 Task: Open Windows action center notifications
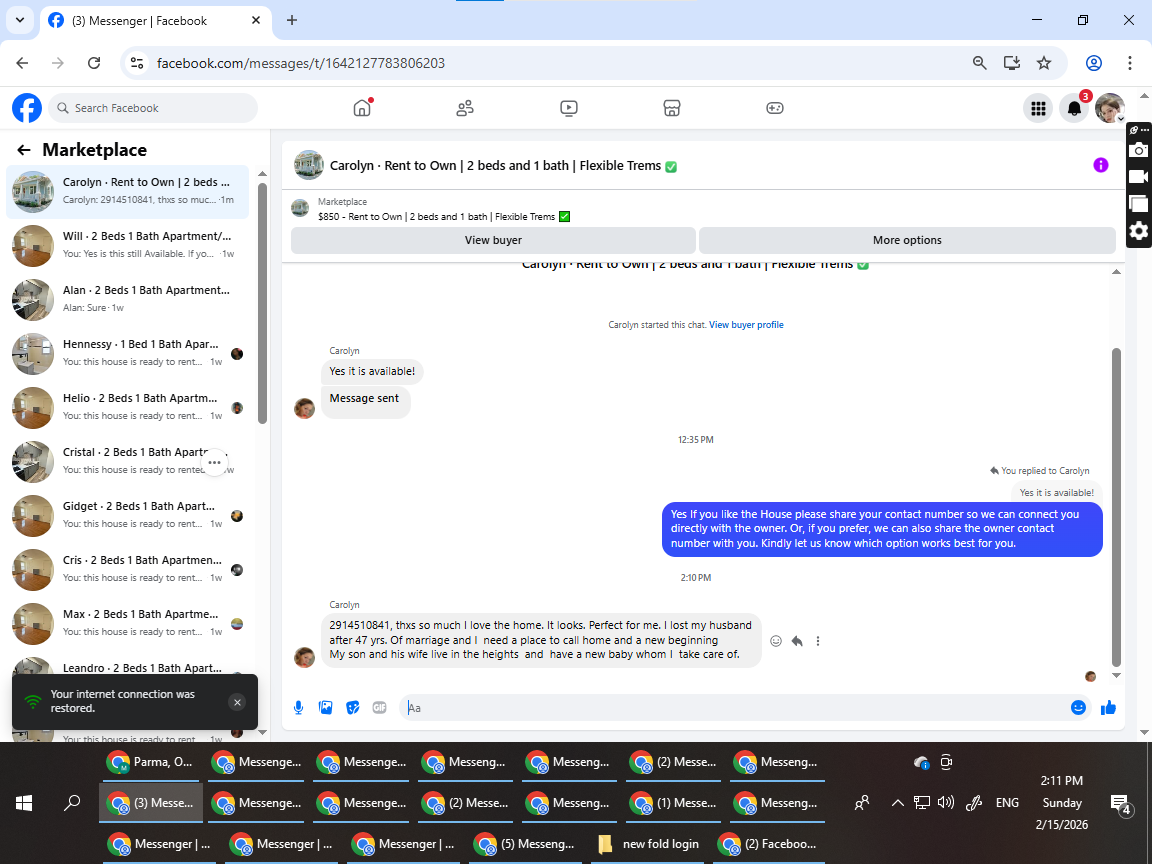[x=1120, y=803]
